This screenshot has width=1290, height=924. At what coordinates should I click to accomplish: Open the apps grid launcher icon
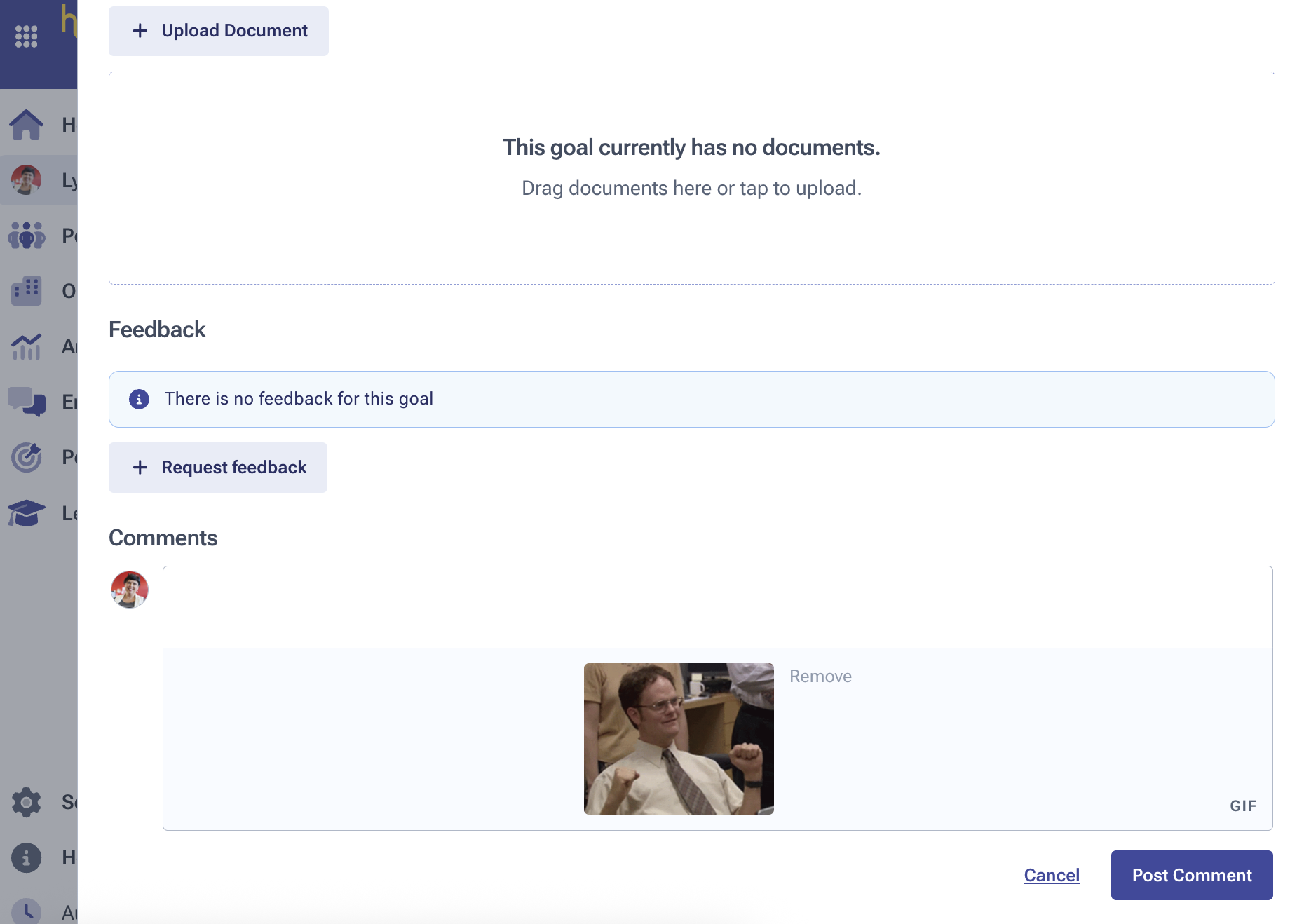tap(26, 36)
